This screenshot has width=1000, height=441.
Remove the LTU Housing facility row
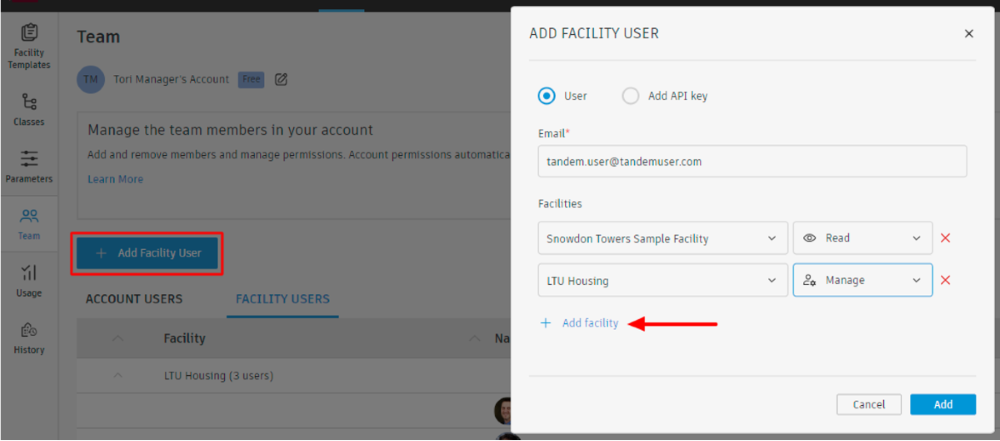point(945,280)
